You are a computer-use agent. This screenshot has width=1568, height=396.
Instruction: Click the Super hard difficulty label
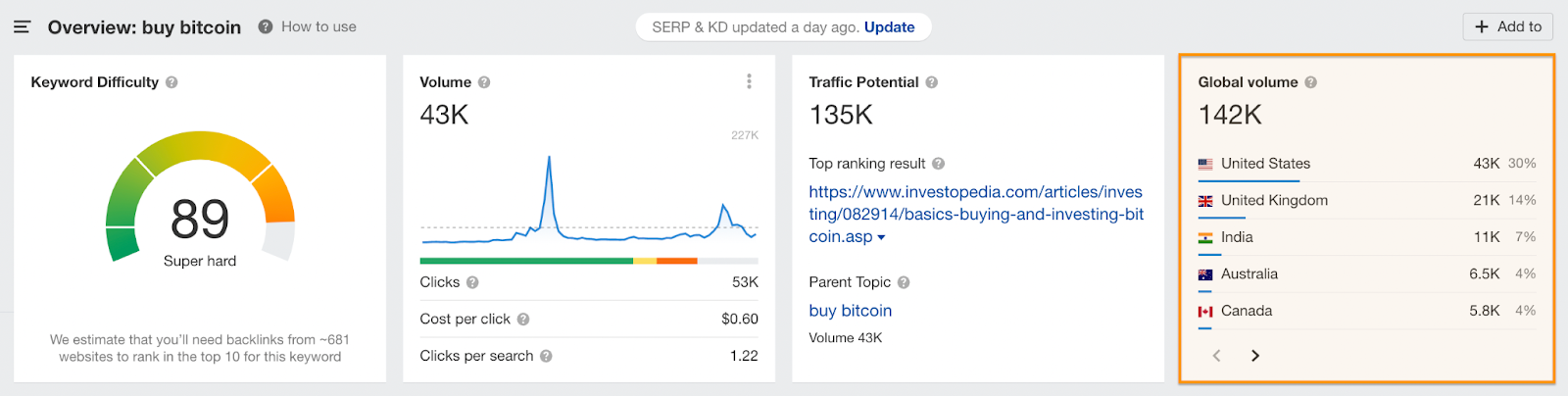click(x=200, y=261)
